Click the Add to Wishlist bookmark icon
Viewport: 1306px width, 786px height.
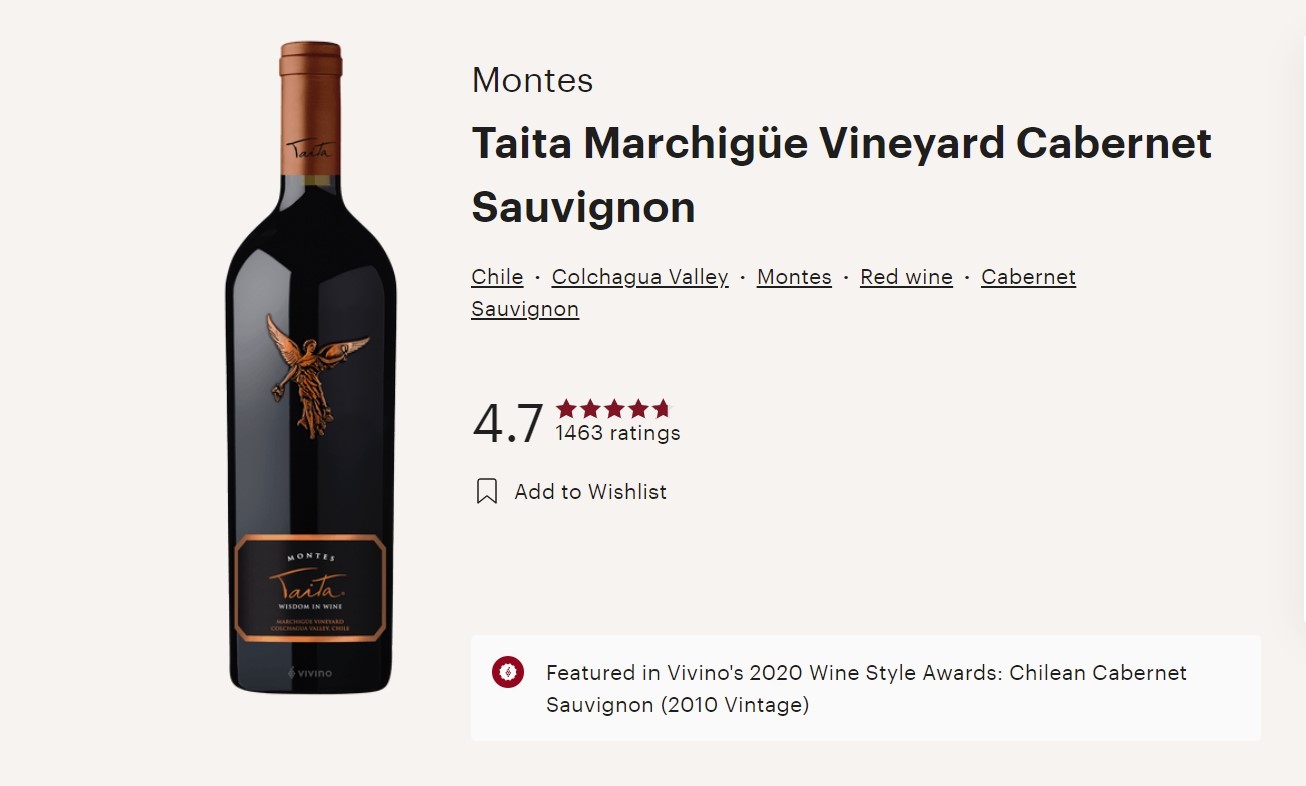[x=487, y=491]
